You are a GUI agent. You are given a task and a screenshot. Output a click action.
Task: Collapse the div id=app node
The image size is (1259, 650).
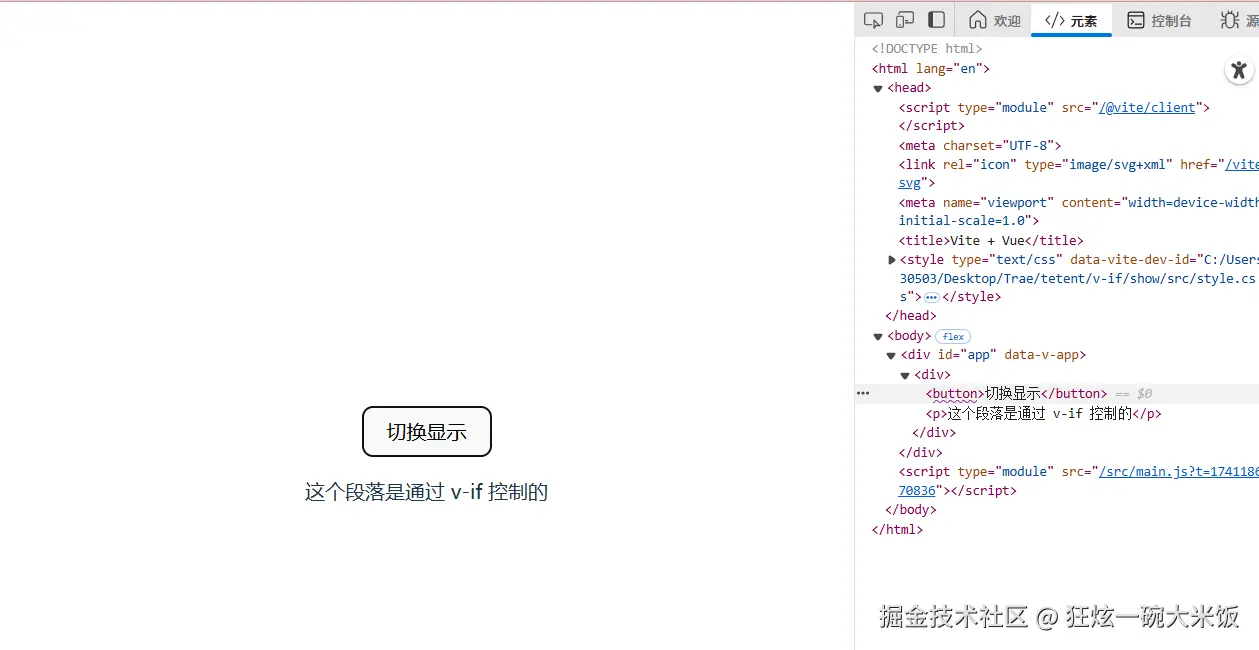click(891, 354)
